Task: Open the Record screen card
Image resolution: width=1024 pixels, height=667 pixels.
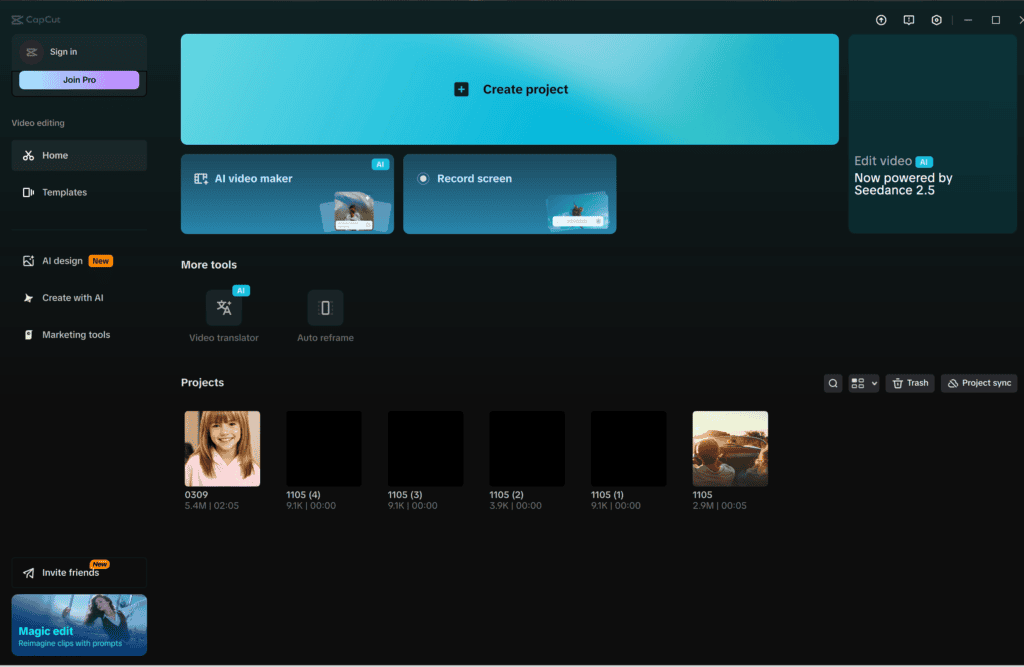Action: pyautogui.click(x=509, y=194)
